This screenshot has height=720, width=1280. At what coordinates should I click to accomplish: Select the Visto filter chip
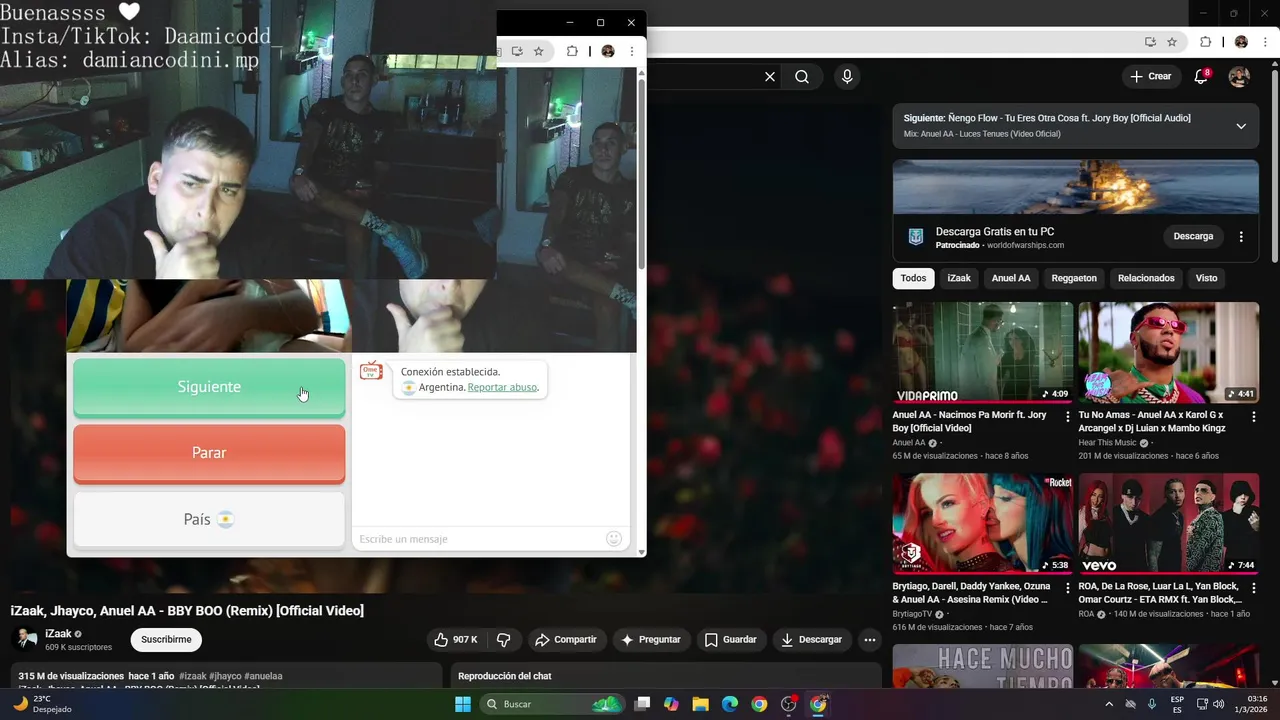pyautogui.click(x=1206, y=278)
